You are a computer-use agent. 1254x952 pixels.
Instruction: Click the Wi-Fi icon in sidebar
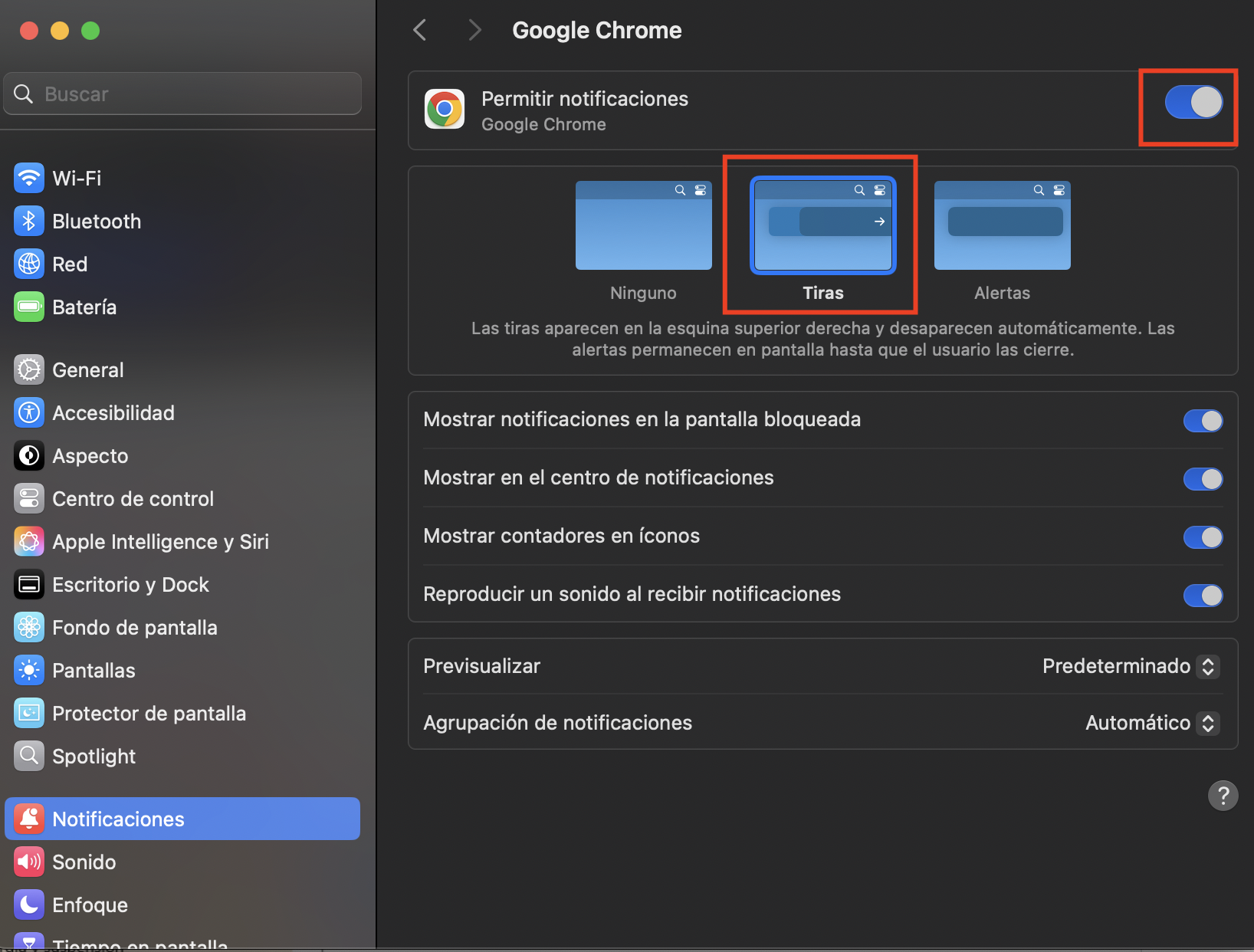[29, 179]
